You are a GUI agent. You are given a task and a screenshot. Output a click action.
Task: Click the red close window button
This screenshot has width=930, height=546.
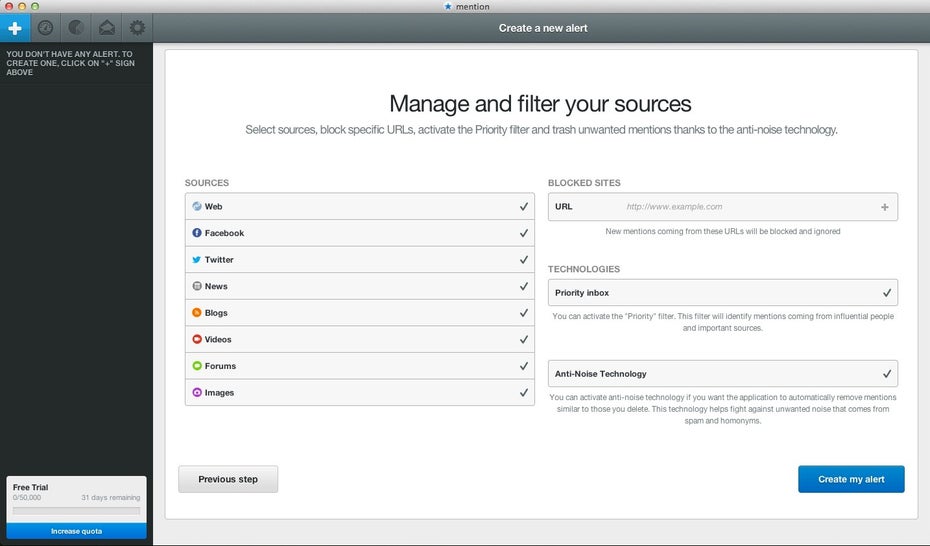[x=9, y=6]
